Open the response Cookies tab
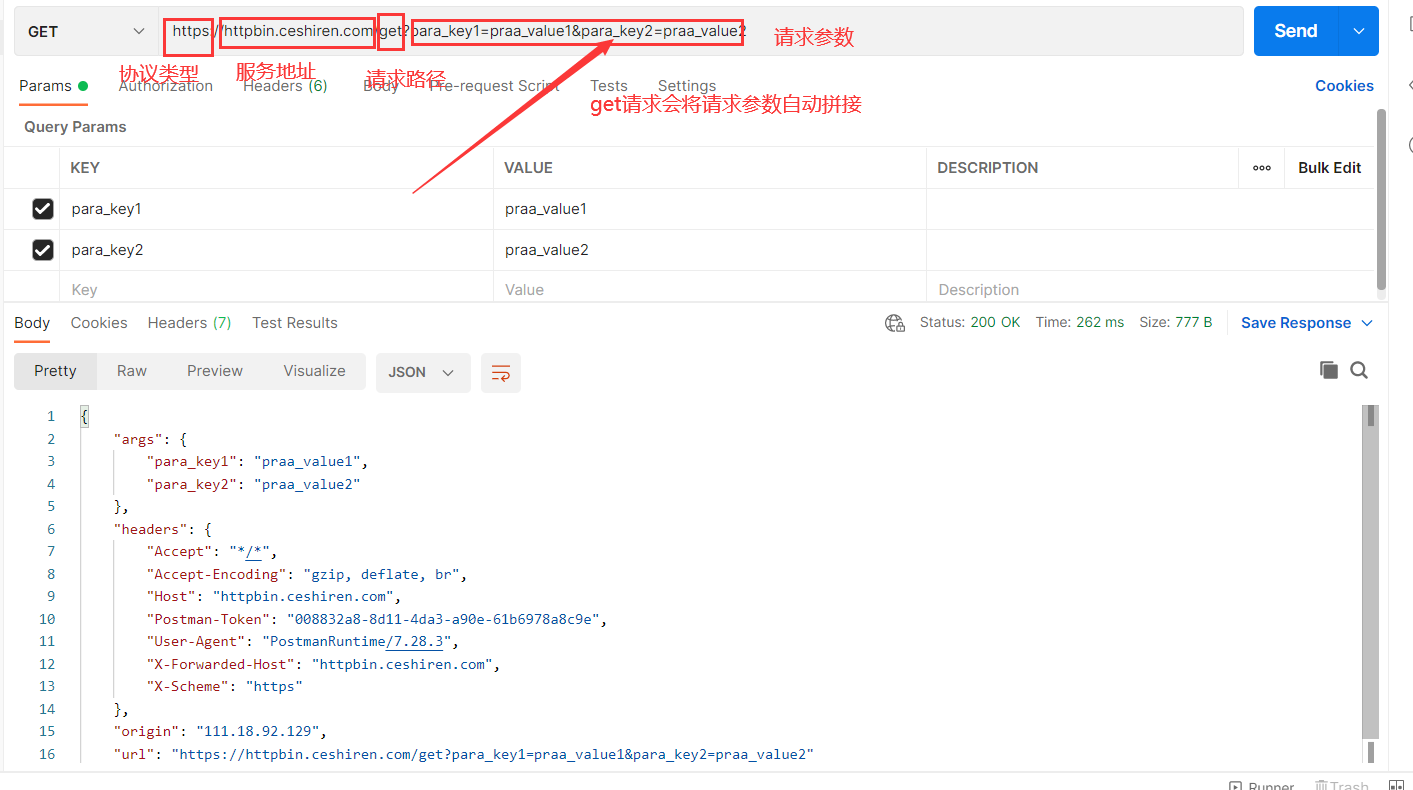 click(99, 323)
